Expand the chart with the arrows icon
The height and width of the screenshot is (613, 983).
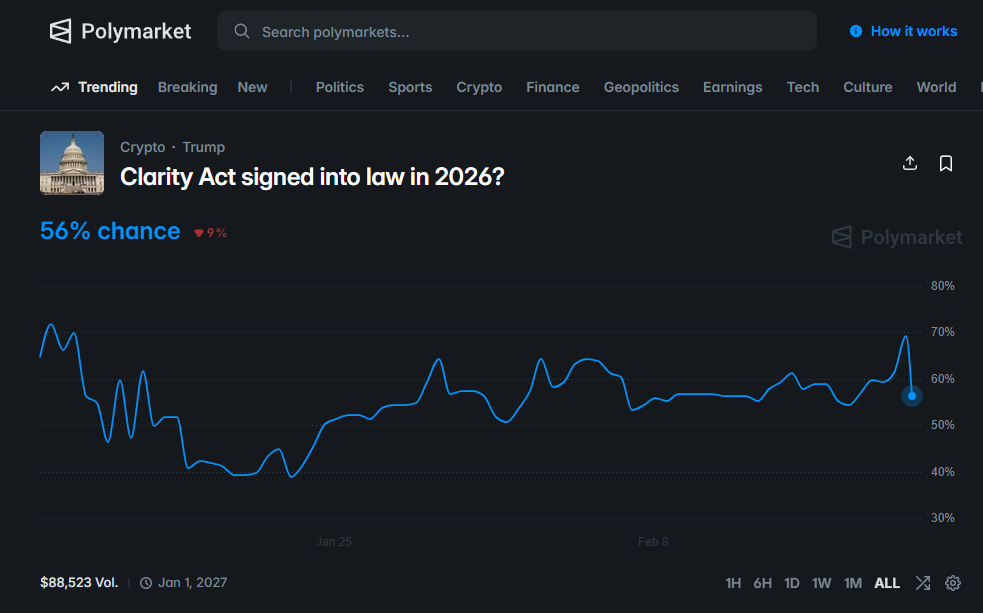(923, 582)
